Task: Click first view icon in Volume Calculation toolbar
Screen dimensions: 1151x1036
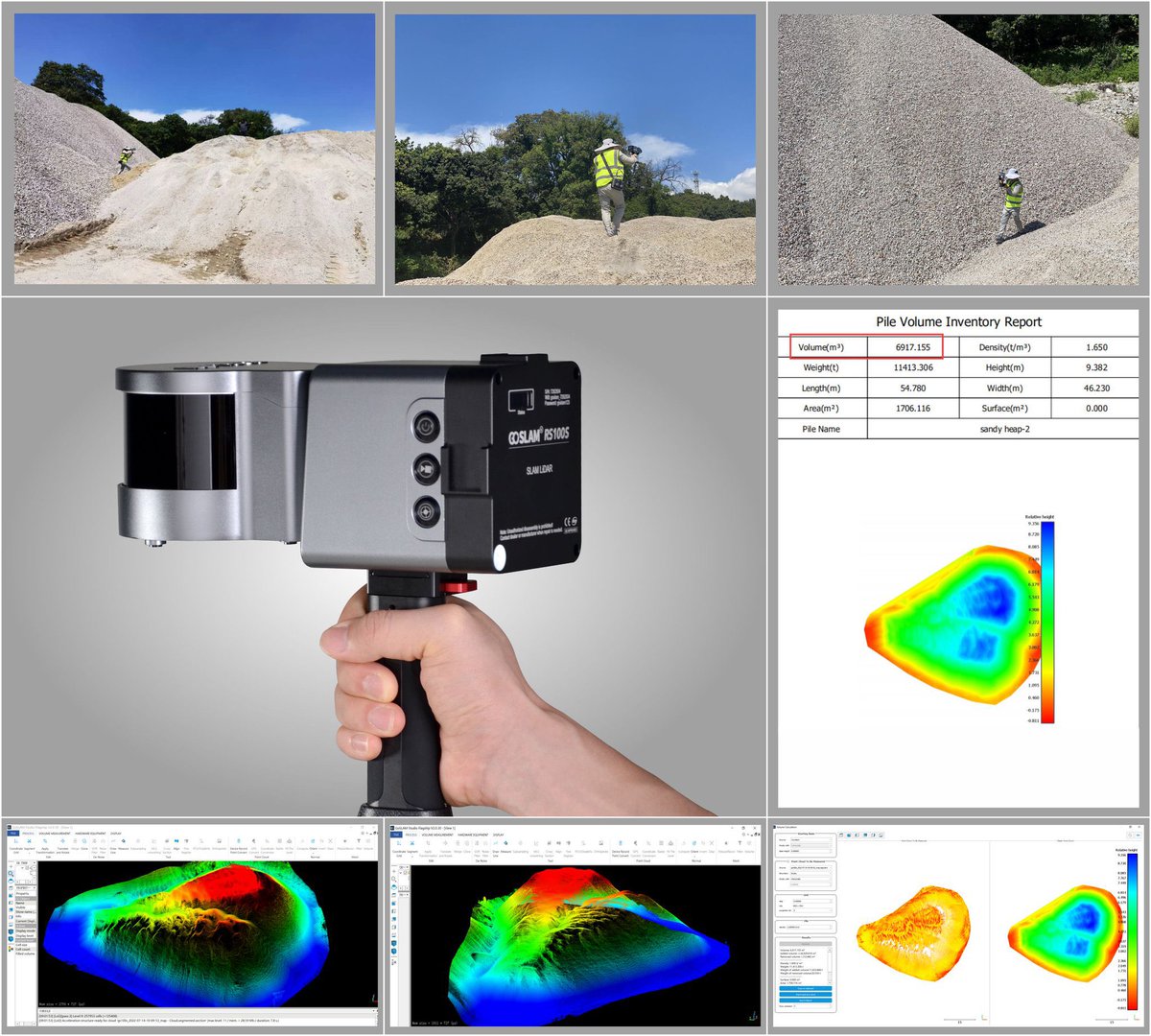Action: pyautogui.click(x=841, y=836)
